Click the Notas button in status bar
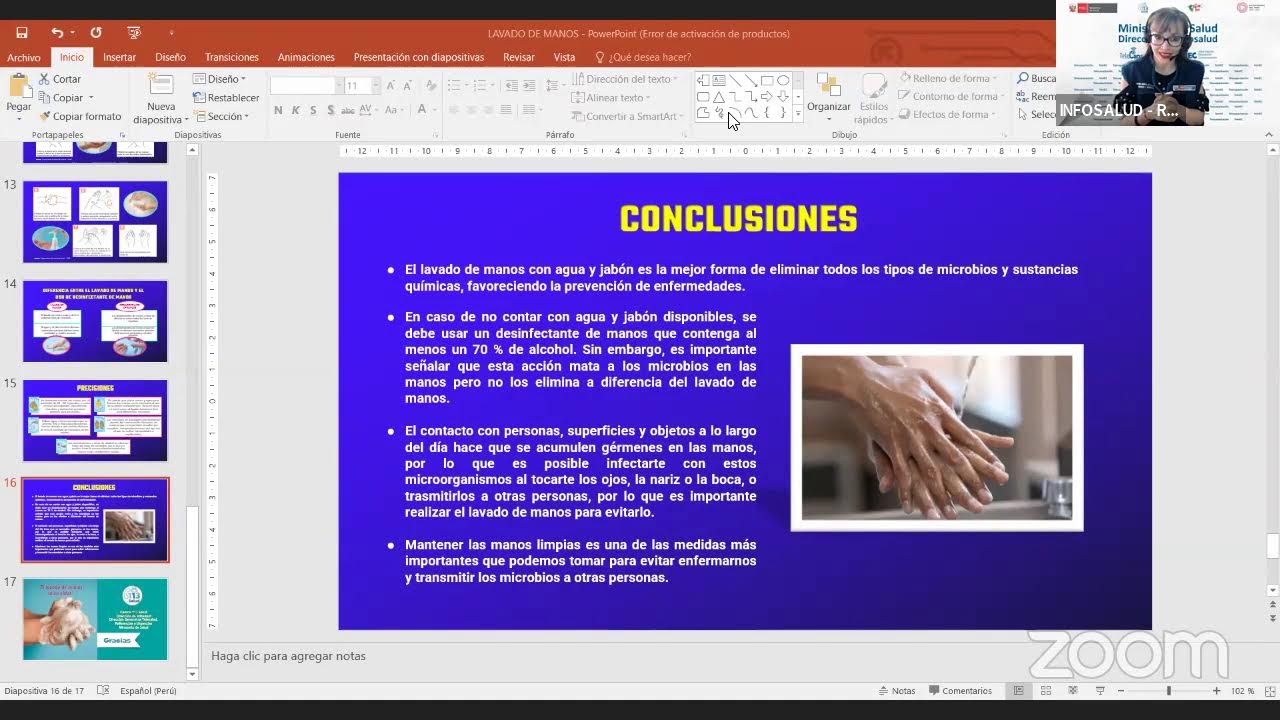Image resolution: width=1280 pixels, height=720 pixels. (897, 691)
